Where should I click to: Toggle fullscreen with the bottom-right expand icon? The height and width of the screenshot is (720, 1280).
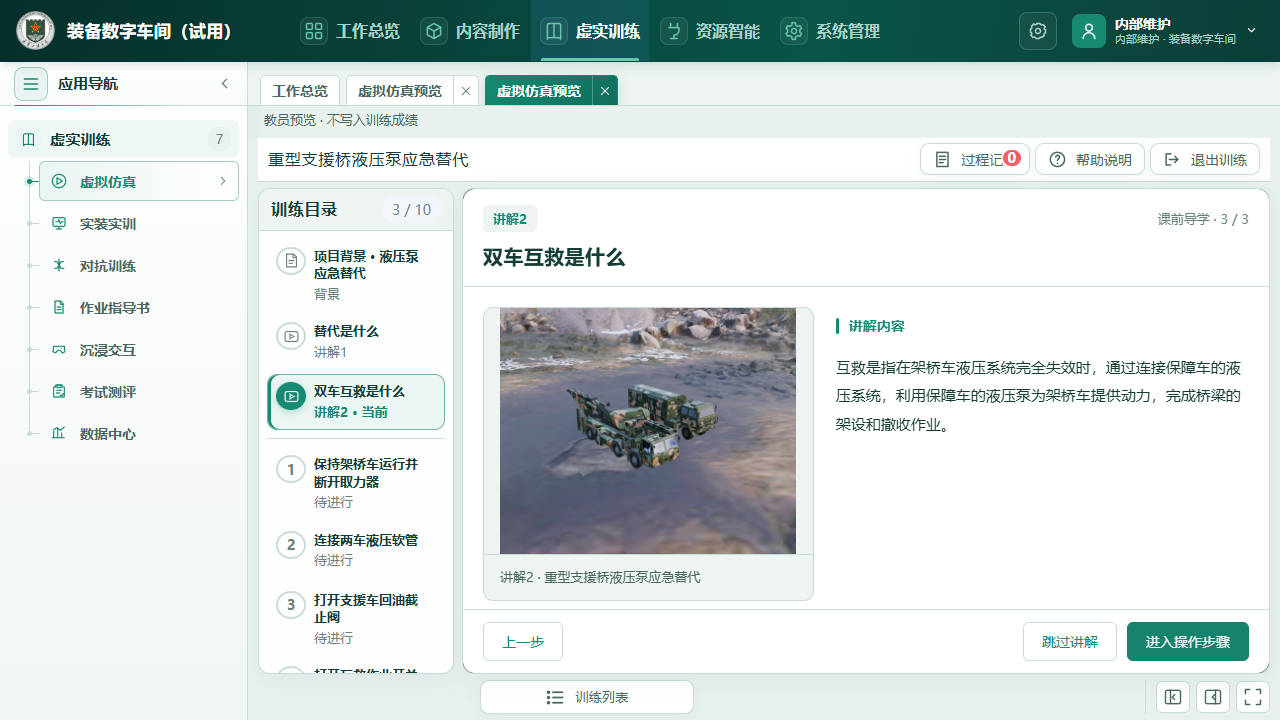point(1253,697)
